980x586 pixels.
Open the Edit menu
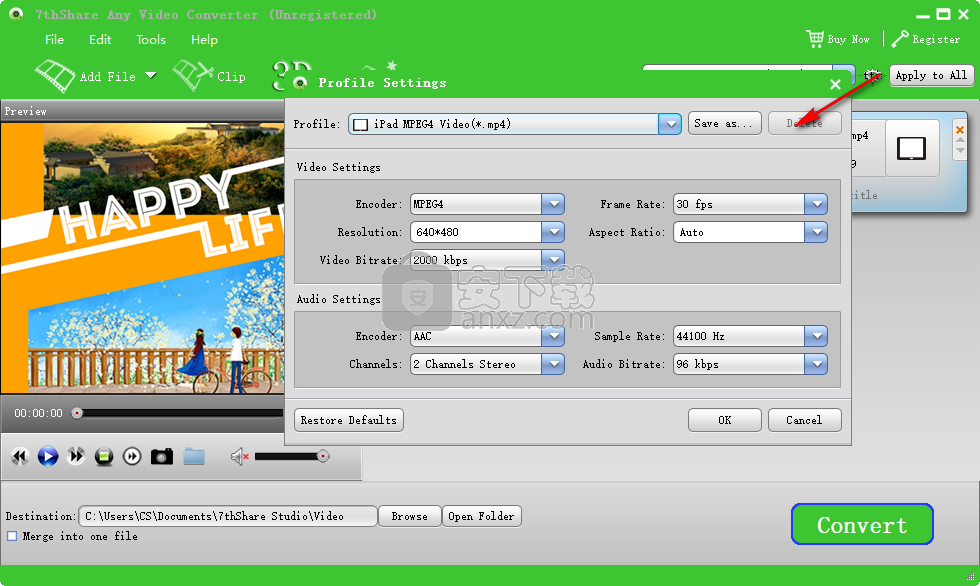pos(100,39)
